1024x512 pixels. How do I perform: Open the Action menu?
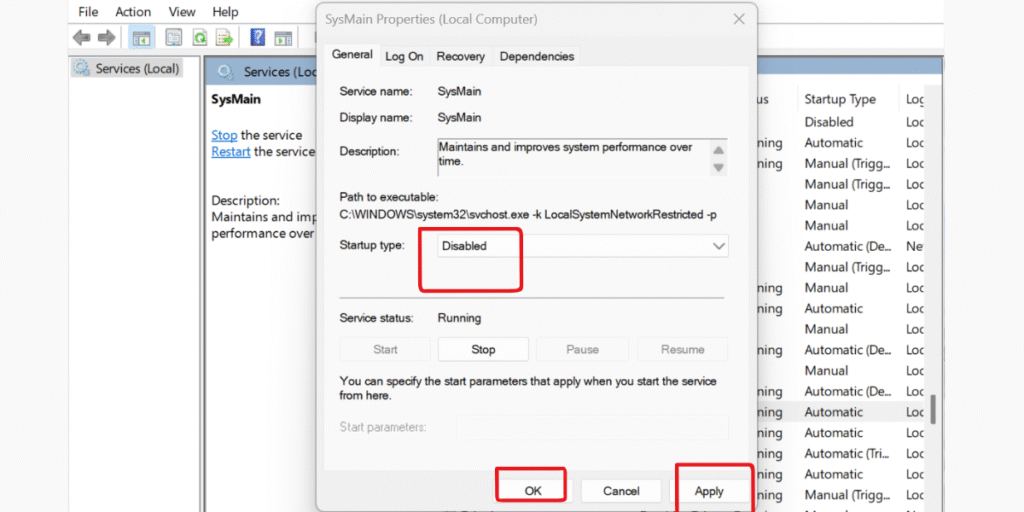point(133,12)
